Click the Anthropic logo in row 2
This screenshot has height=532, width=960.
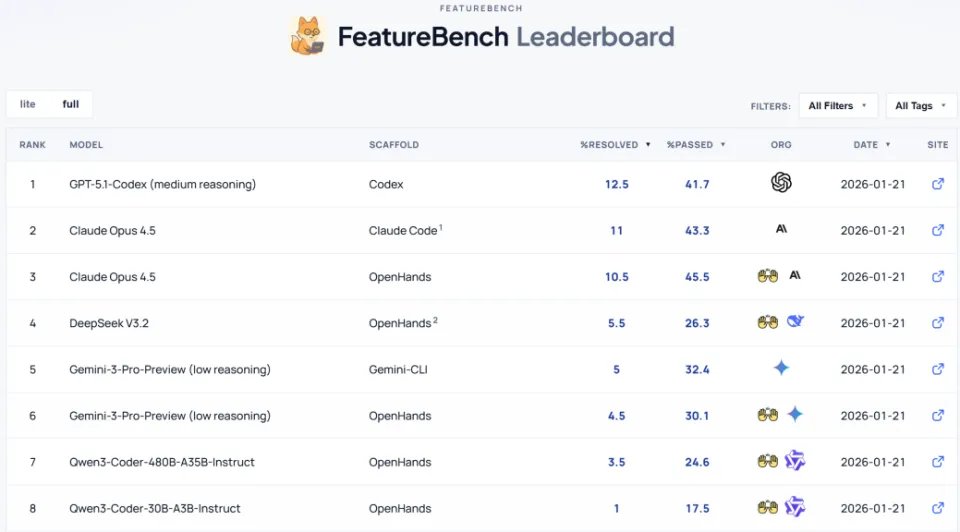point(781,230)
